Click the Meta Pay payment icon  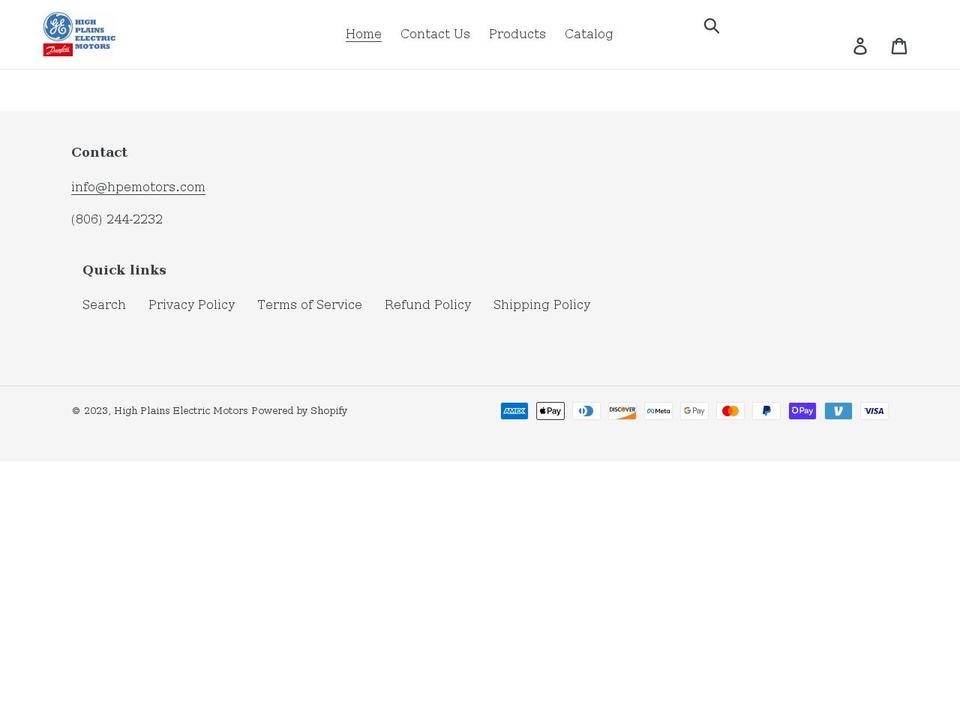(658, 411)
